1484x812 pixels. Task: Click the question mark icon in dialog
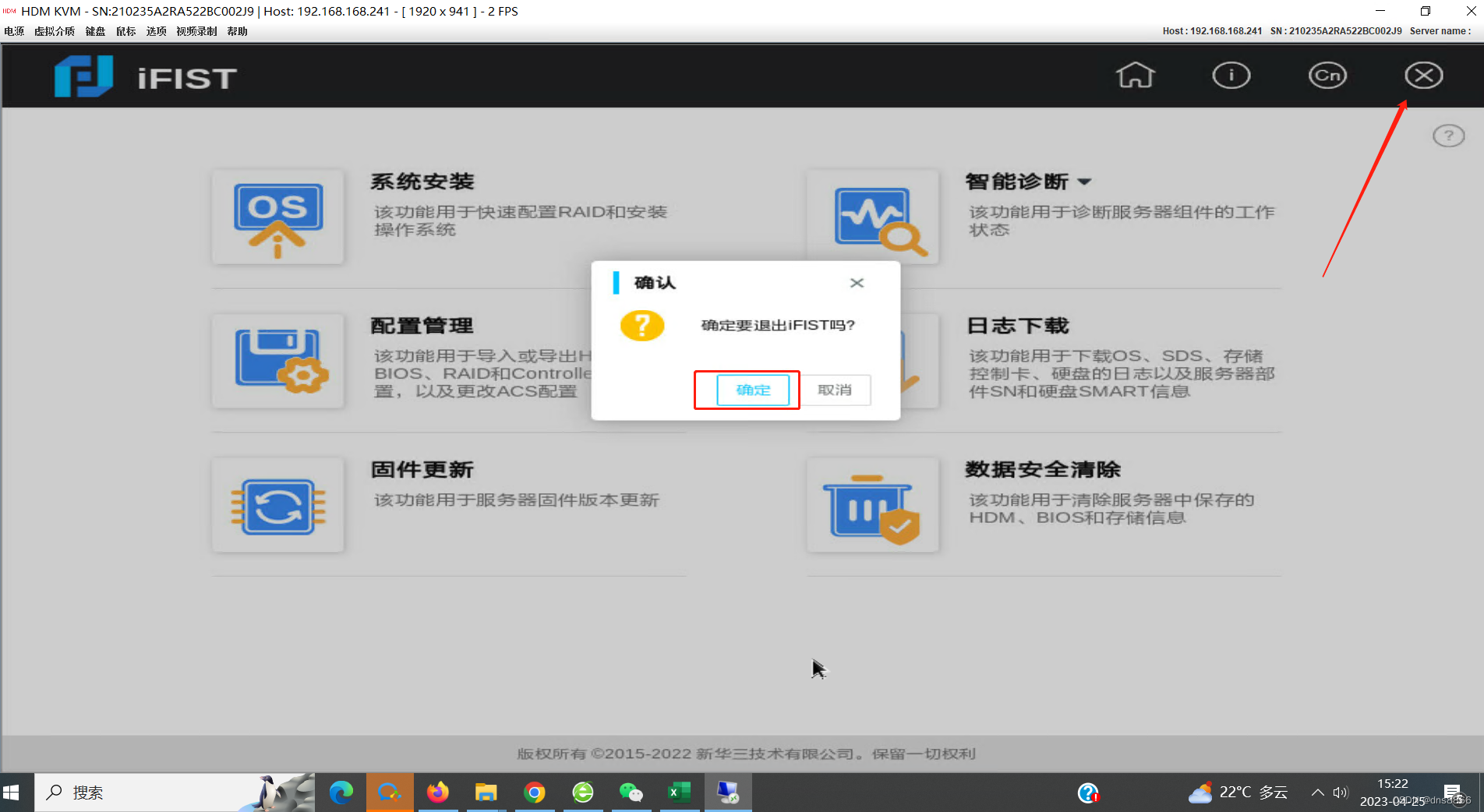coord(642,325)
